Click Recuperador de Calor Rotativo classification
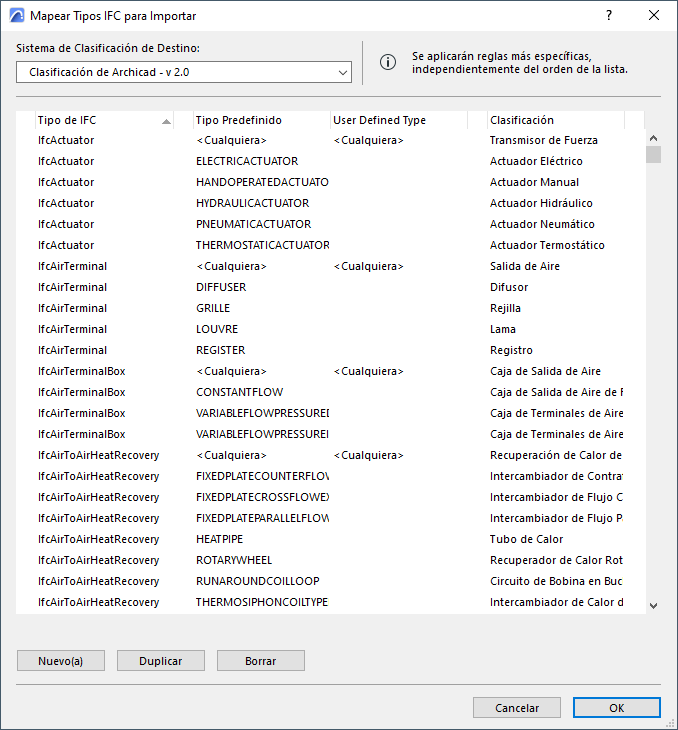 tap(556, 560)
